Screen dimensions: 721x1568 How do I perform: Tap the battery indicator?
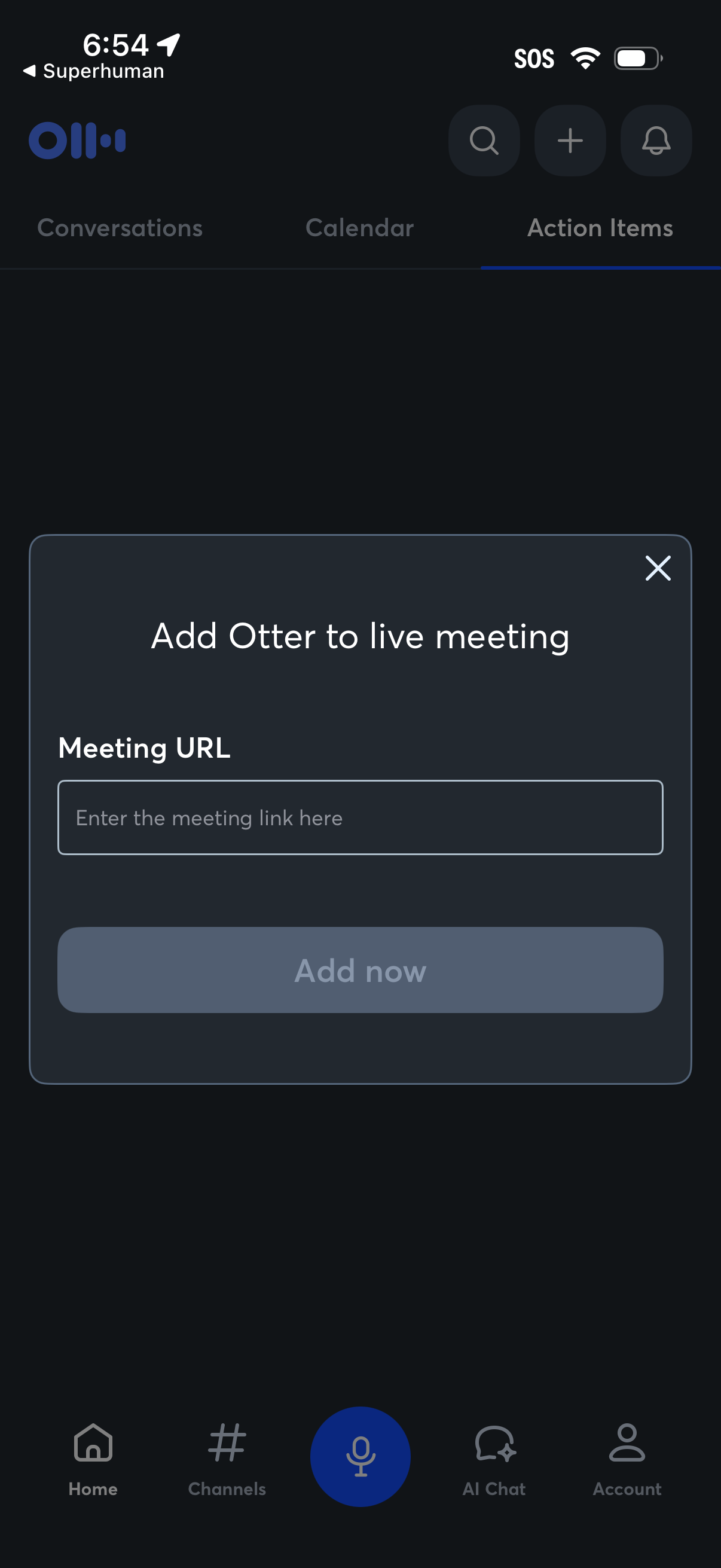pyautogui.click(x=637, y=57)
